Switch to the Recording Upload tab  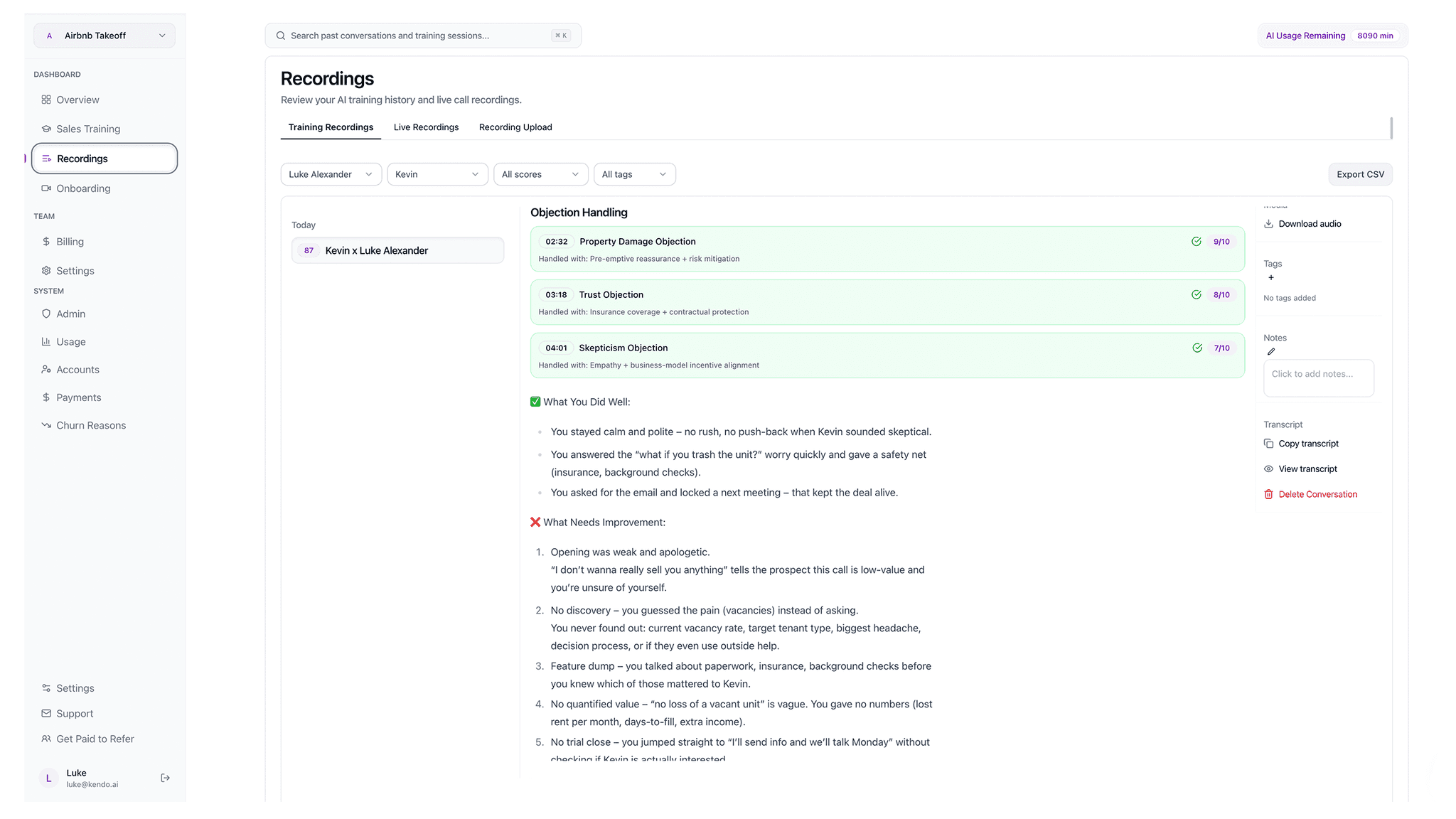pyautogui.click(x=515, y=128)
